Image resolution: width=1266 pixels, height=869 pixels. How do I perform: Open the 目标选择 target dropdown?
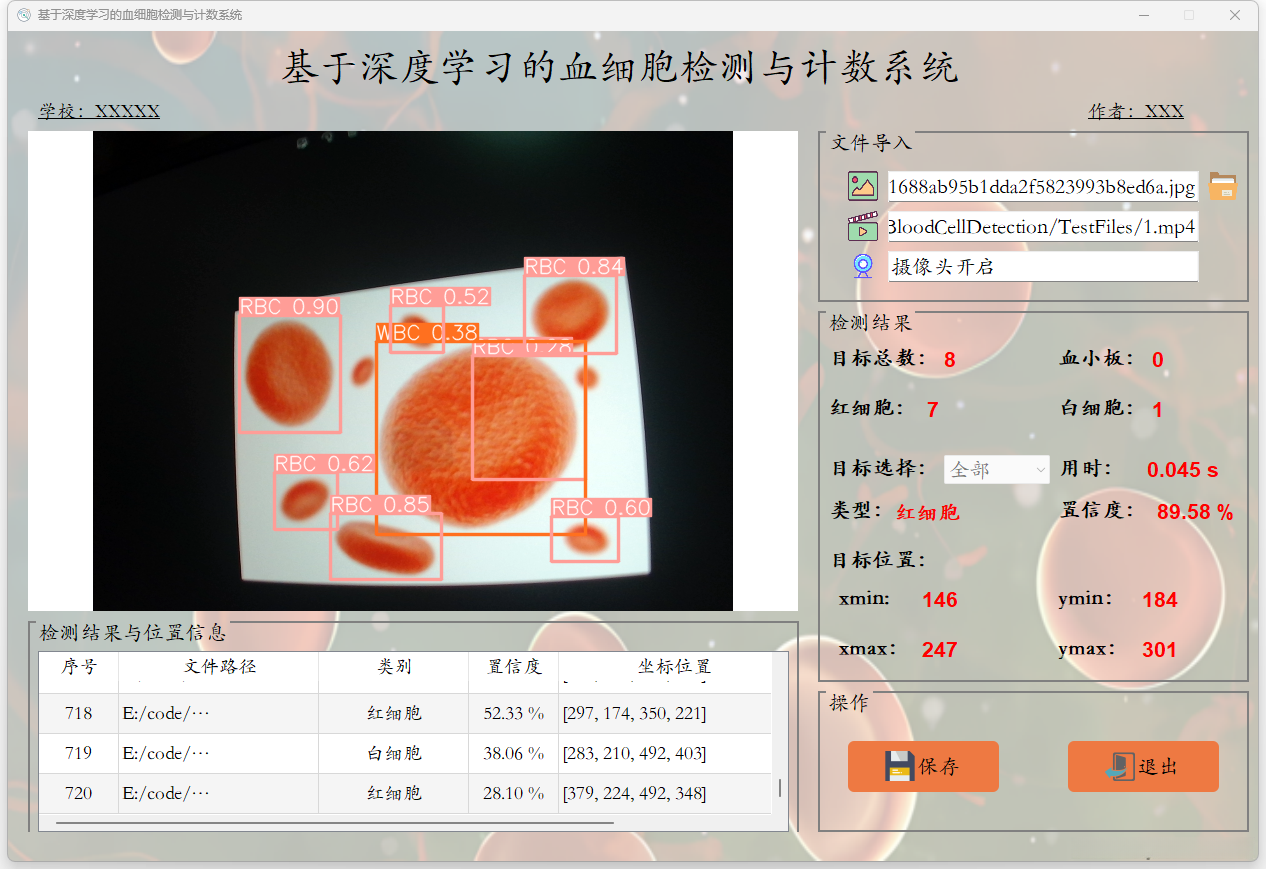[1040, 469]
